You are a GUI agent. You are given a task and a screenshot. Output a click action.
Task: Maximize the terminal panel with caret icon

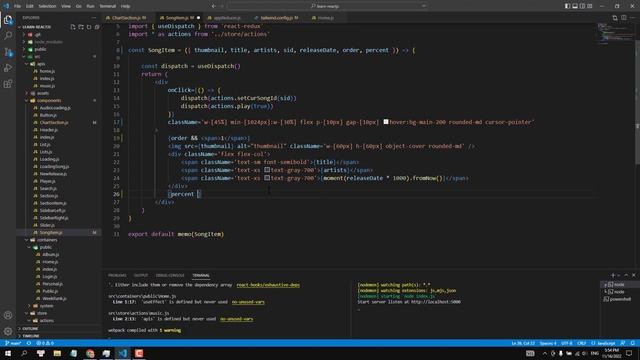[x=626, y=276]
